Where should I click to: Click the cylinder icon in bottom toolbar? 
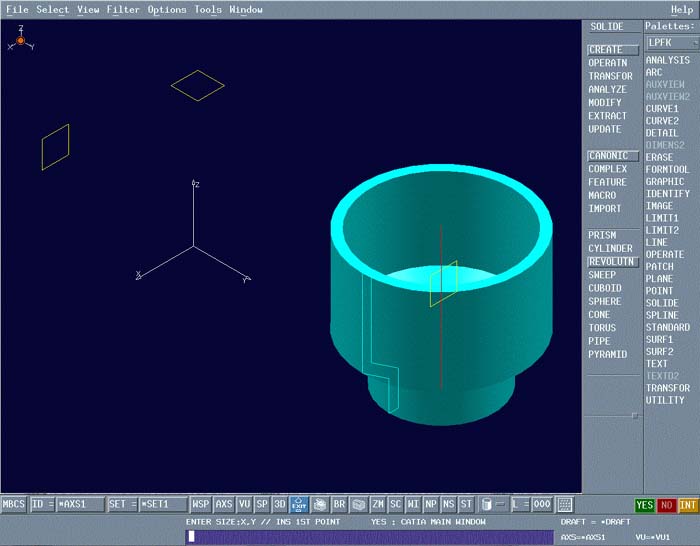tap(487, 505)
